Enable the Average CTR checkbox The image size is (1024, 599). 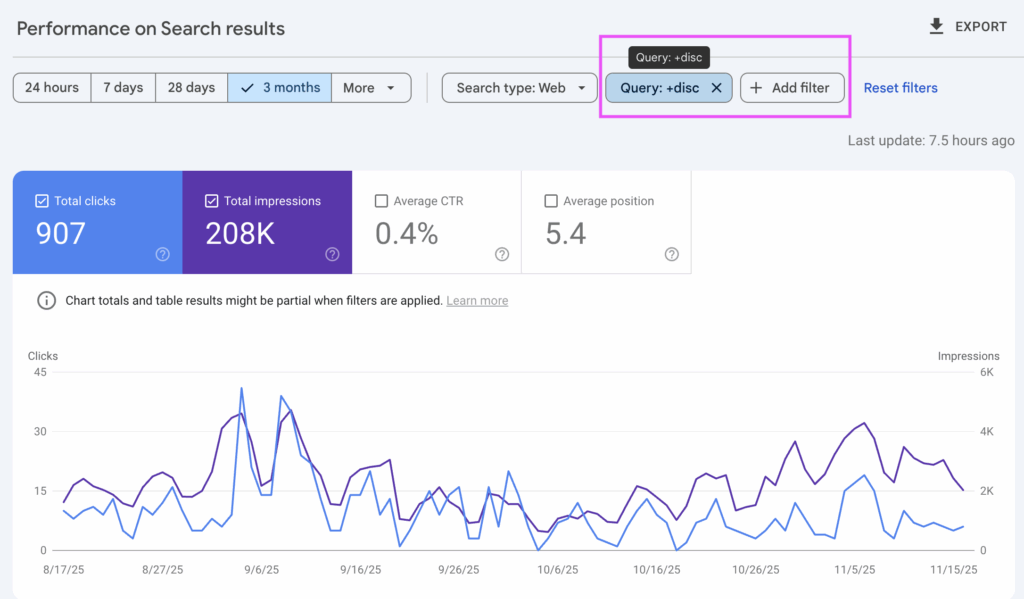(381, 200)
